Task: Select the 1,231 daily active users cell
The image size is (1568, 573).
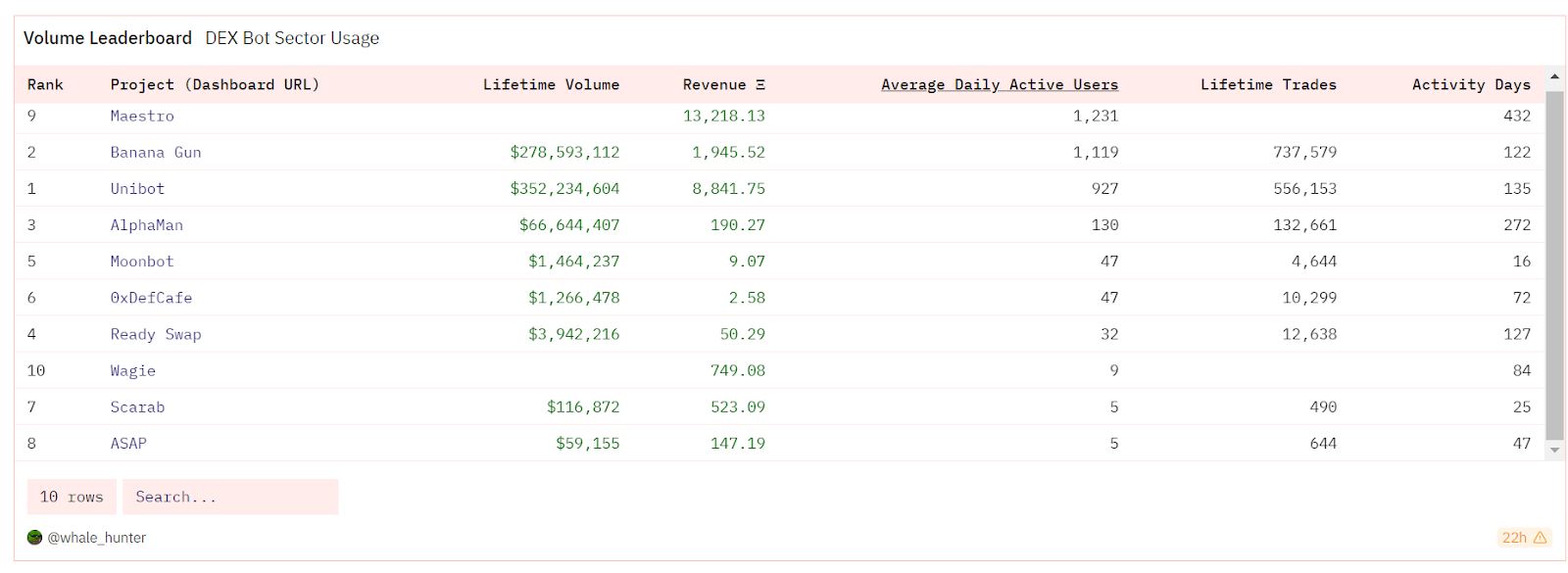Action: coord(1096,116)
